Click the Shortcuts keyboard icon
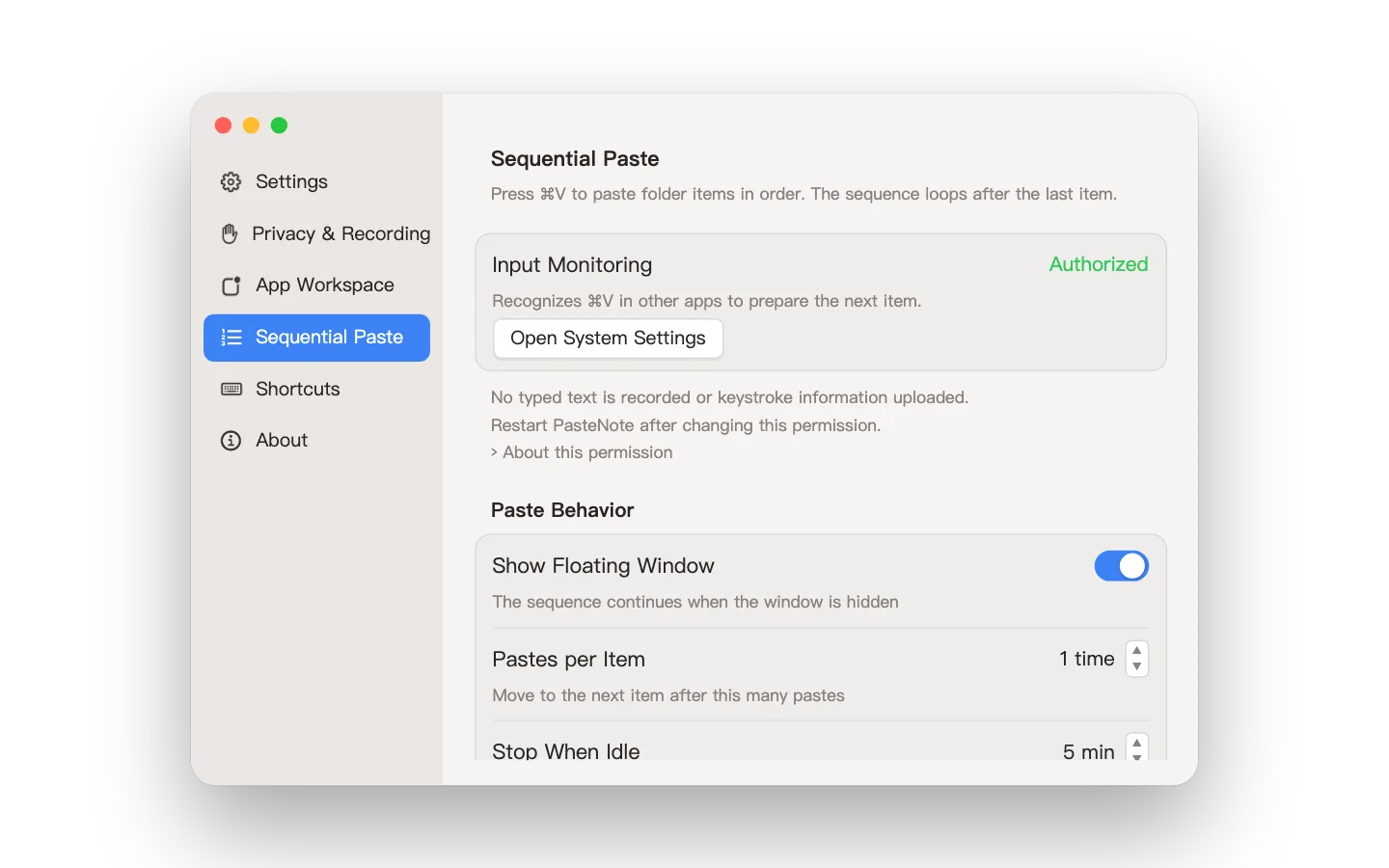The image size is (1389, 868). pos(231,390)
